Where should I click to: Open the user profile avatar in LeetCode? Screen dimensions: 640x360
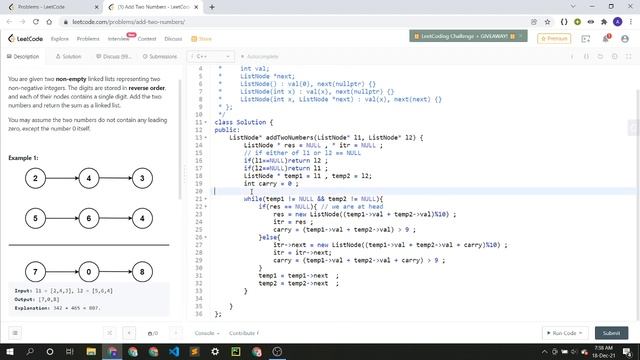click(624, 39)
